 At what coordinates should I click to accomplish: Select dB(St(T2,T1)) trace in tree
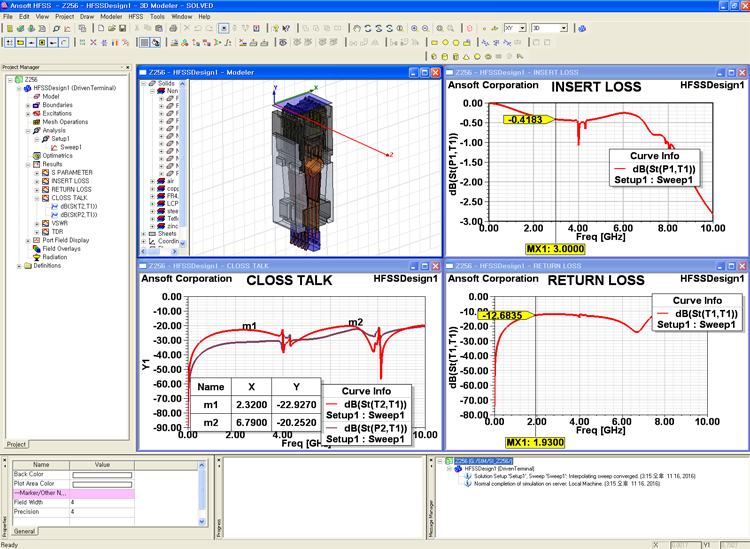pos(79,206)
